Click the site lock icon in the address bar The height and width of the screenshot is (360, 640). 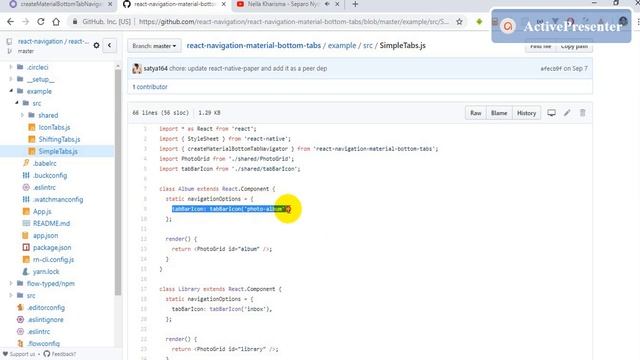pos(75,22)
